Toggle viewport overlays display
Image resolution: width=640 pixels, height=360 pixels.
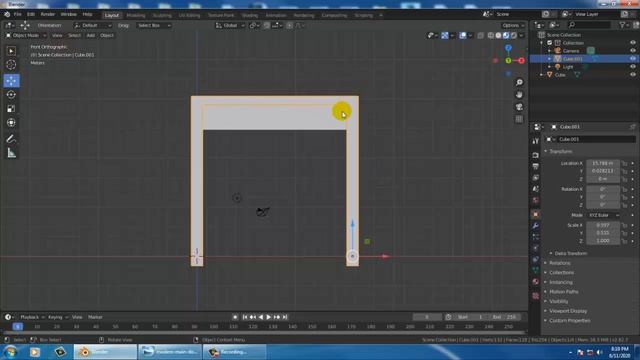(x=462, y=36)
